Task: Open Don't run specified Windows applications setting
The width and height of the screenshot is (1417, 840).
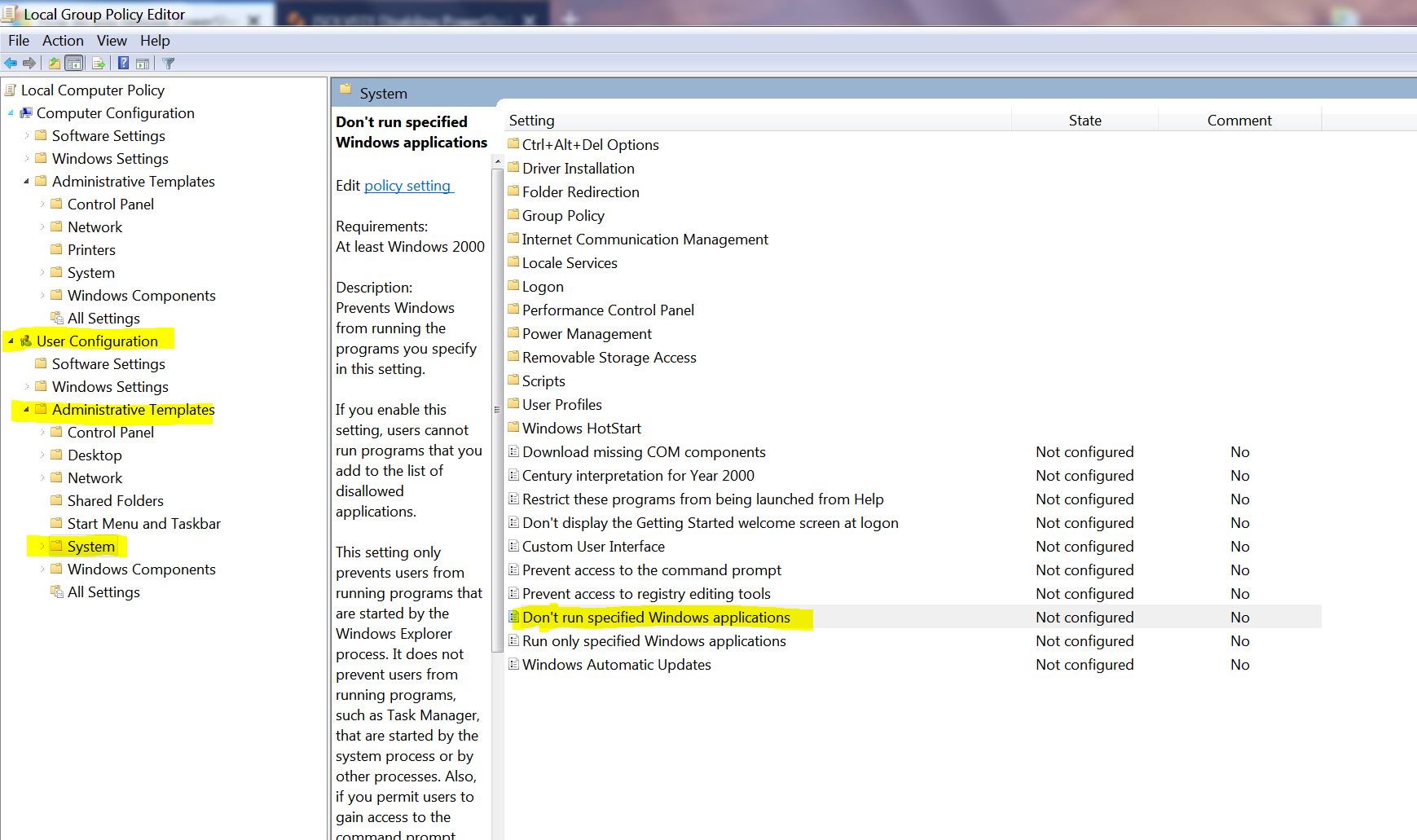Action: coord(656,617)
